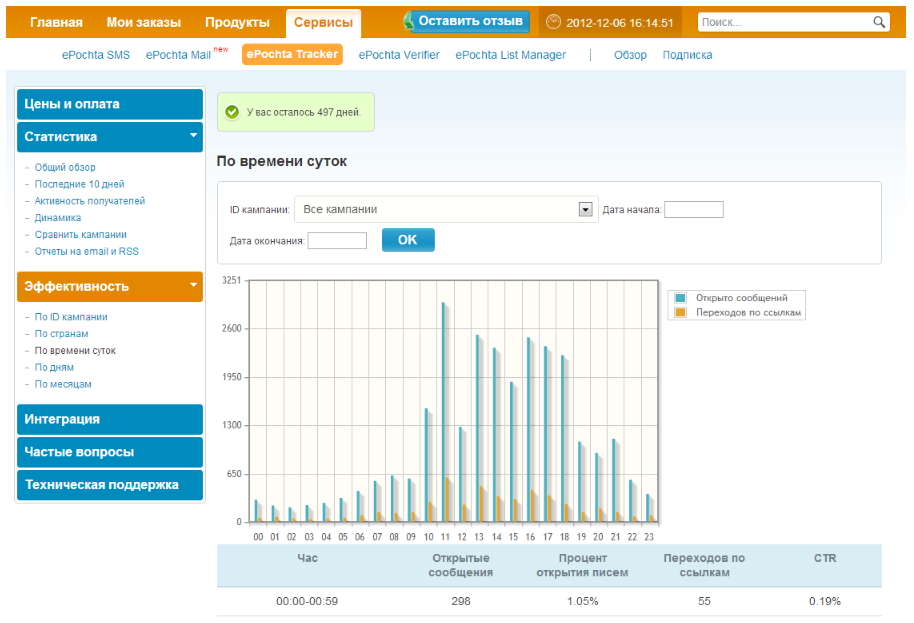Click the '00:00-00:59' table cell
Viewport: 914px width, 623px height.
tap(307, 601)
